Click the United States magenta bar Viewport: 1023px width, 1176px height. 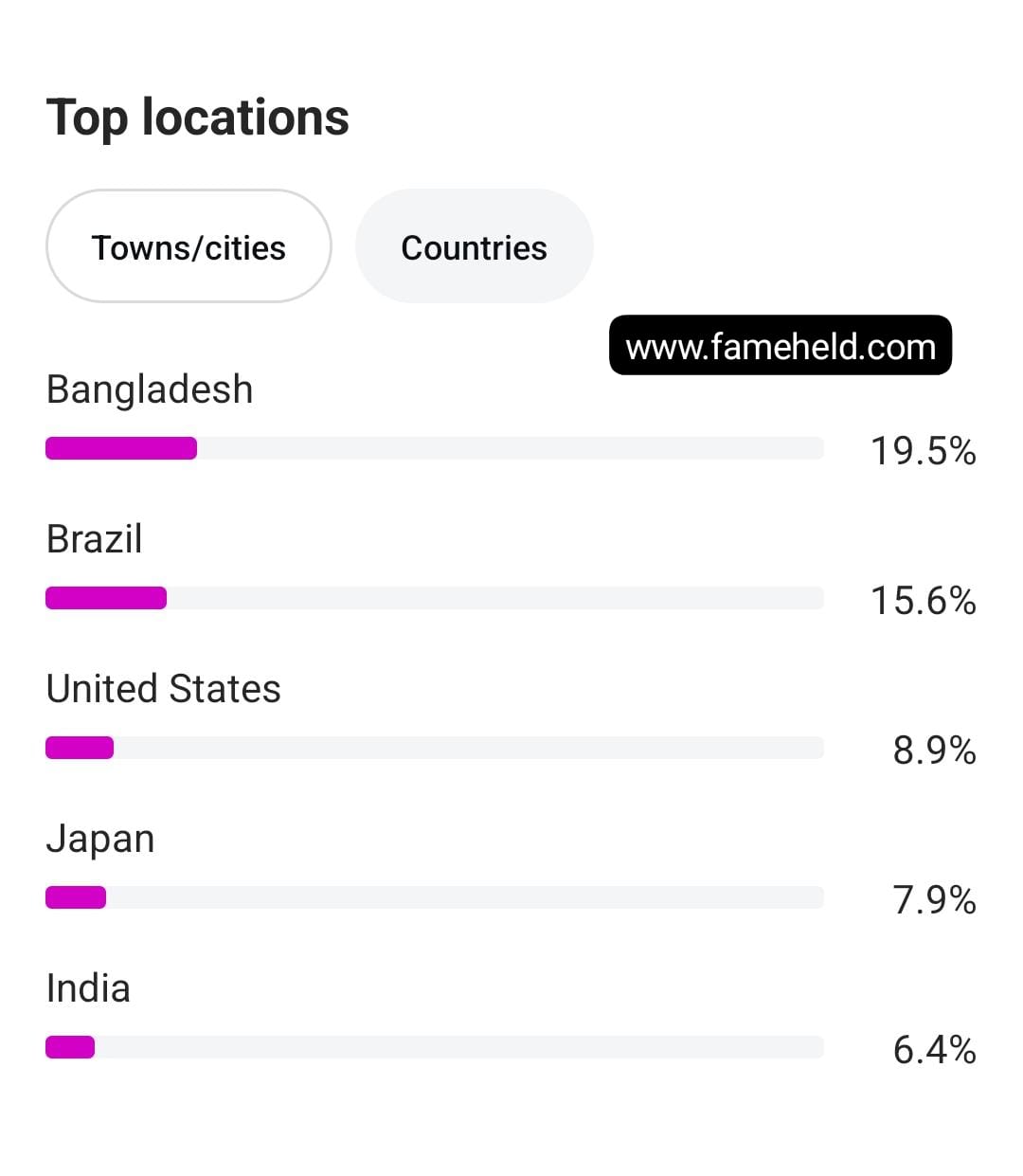pos(80,748)
